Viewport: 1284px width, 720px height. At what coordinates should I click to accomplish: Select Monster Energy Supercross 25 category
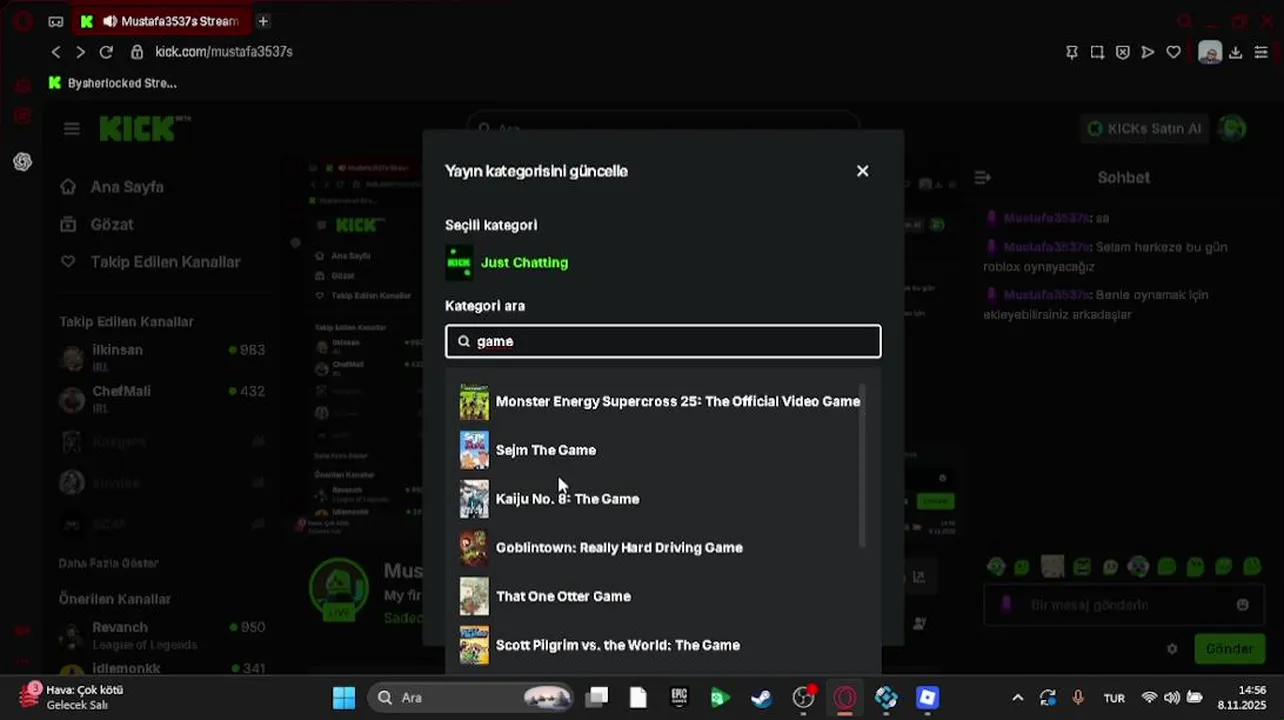point(659,401)
